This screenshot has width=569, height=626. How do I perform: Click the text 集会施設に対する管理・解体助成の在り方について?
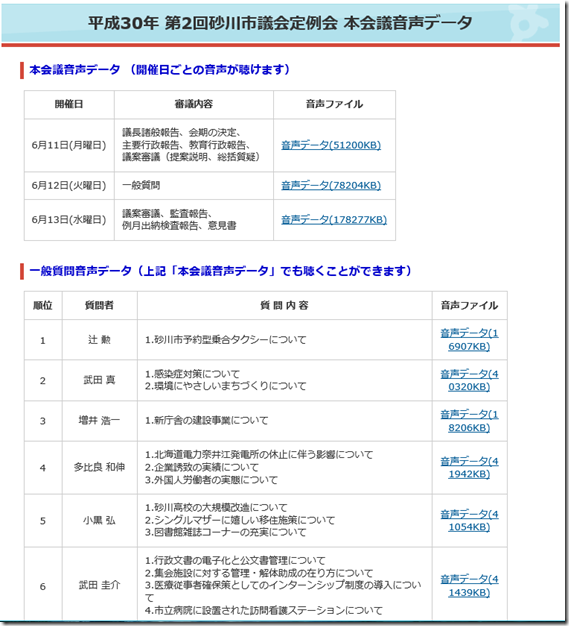(264, 573)
